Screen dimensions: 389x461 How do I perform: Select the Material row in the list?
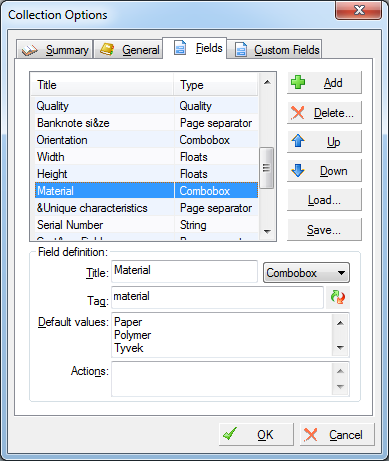[x=145, y=191]
